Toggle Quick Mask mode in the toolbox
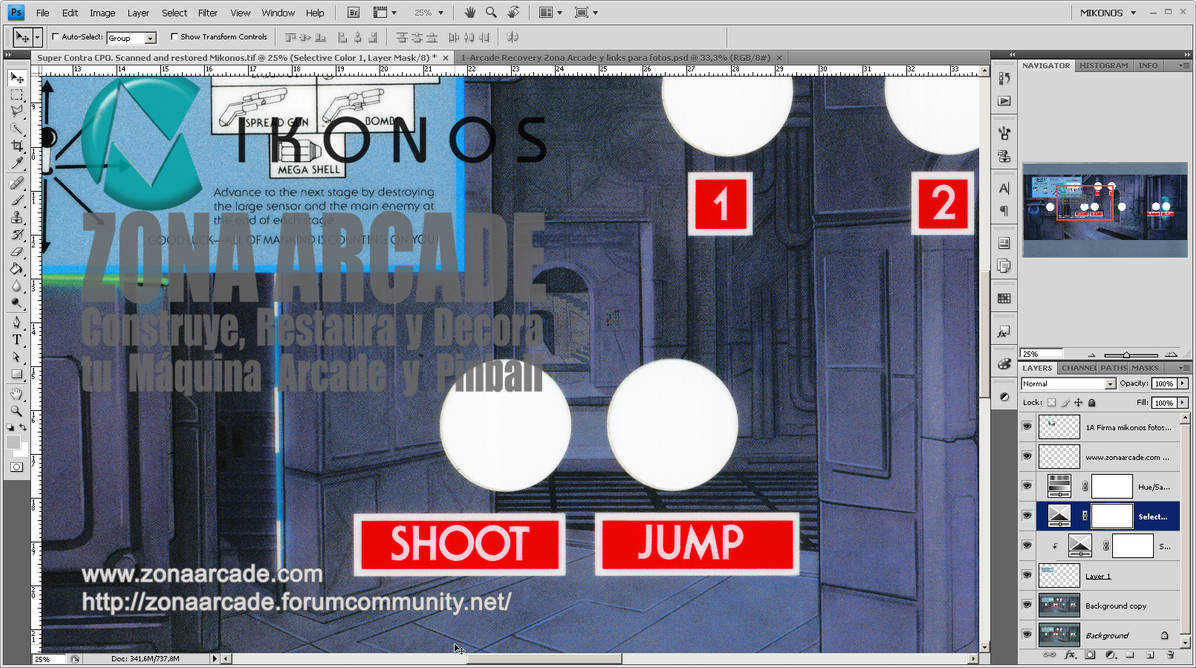This screenshot has height=668, width=1196. coord(16,467)
